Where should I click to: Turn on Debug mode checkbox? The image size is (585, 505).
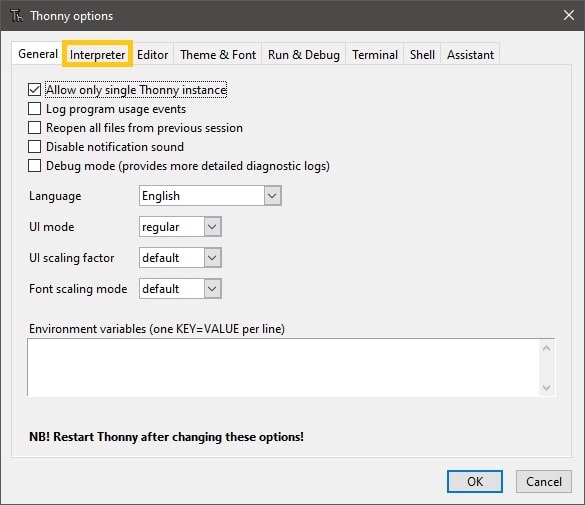point(34,166)
